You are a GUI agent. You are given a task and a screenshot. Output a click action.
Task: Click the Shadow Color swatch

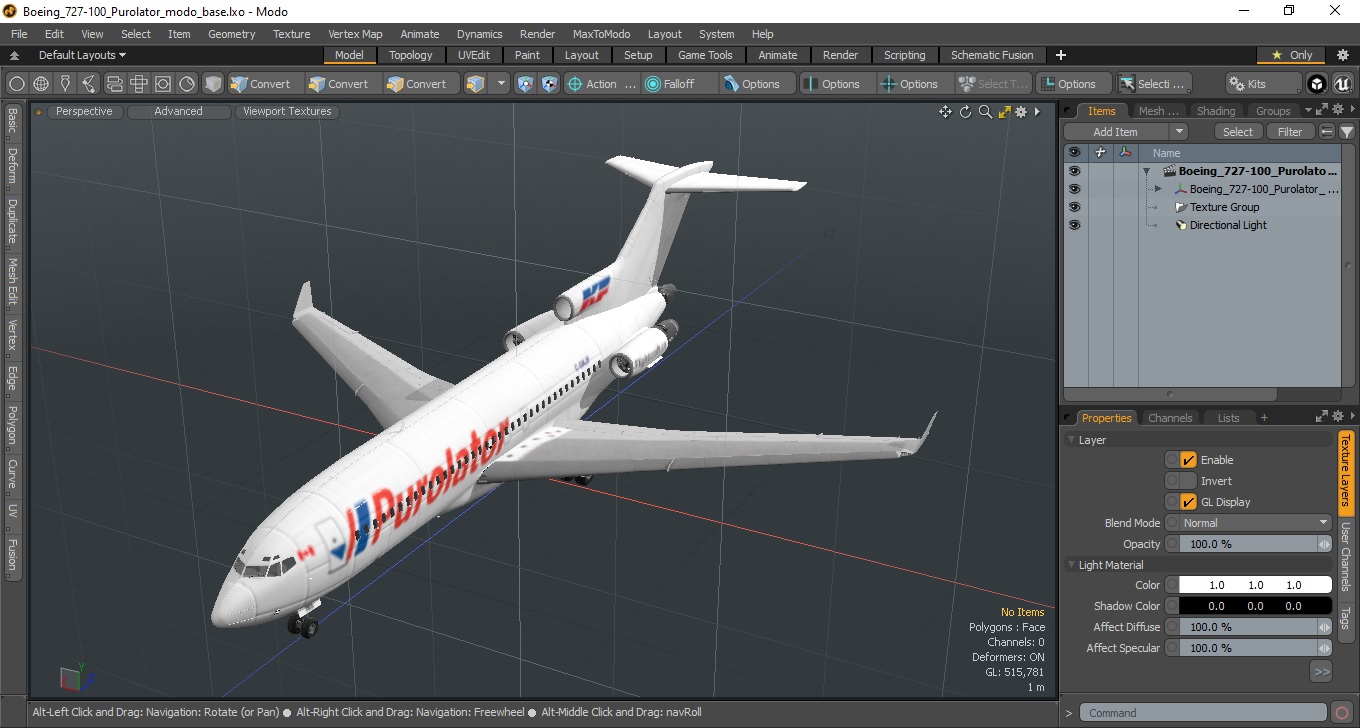(1256, 606)
